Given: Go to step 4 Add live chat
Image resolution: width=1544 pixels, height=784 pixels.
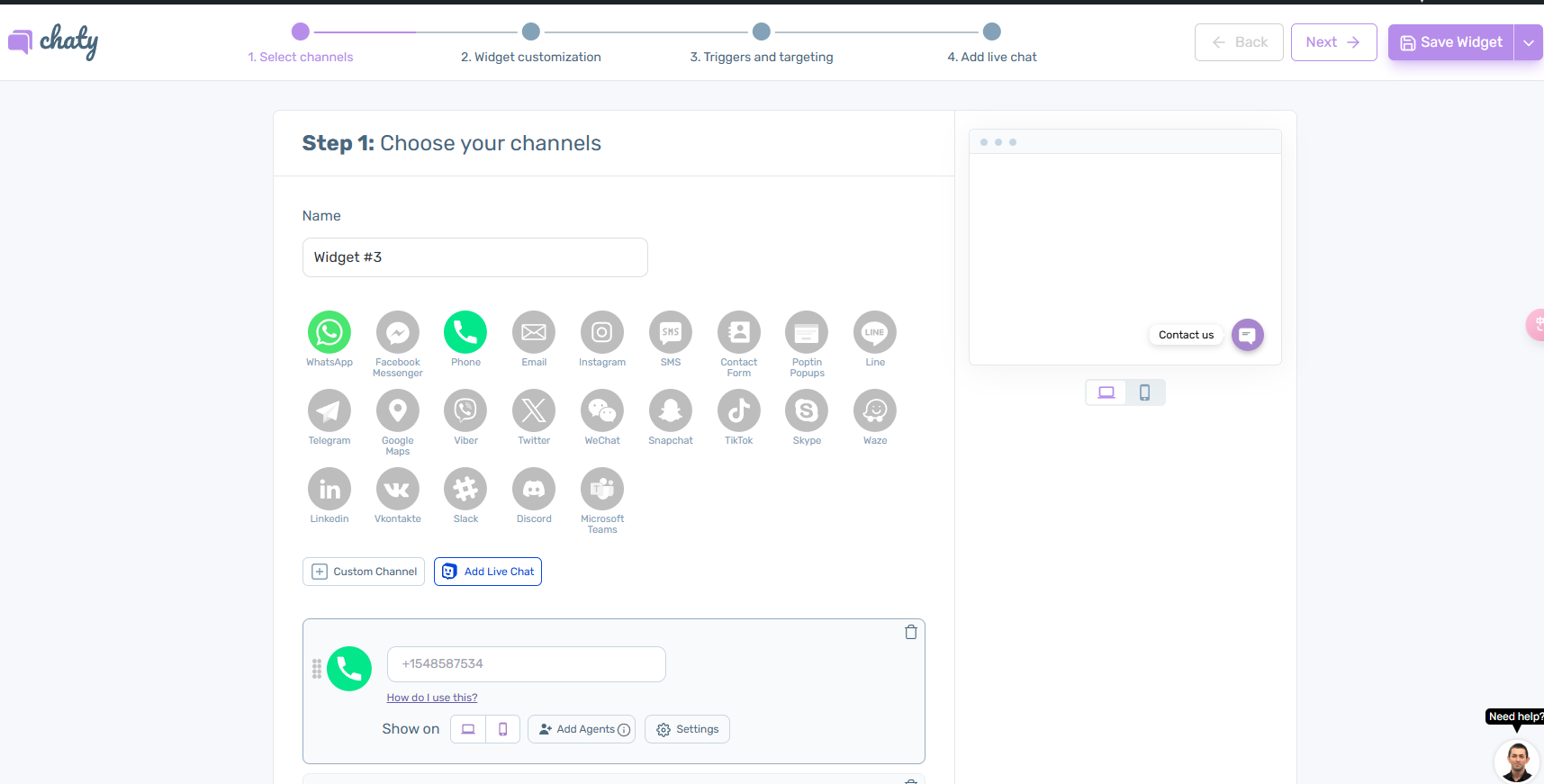Looking at the screenshot, I should (992, 44).
